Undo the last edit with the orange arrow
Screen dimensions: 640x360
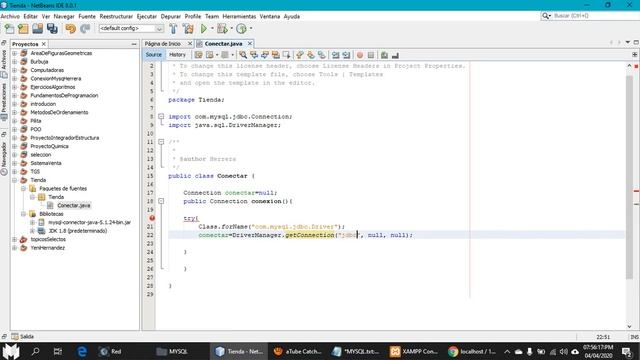71,29
